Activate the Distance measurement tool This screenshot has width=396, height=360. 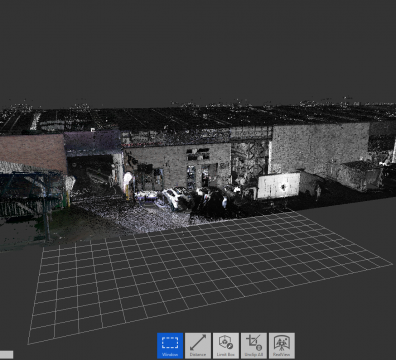(198, 346)
